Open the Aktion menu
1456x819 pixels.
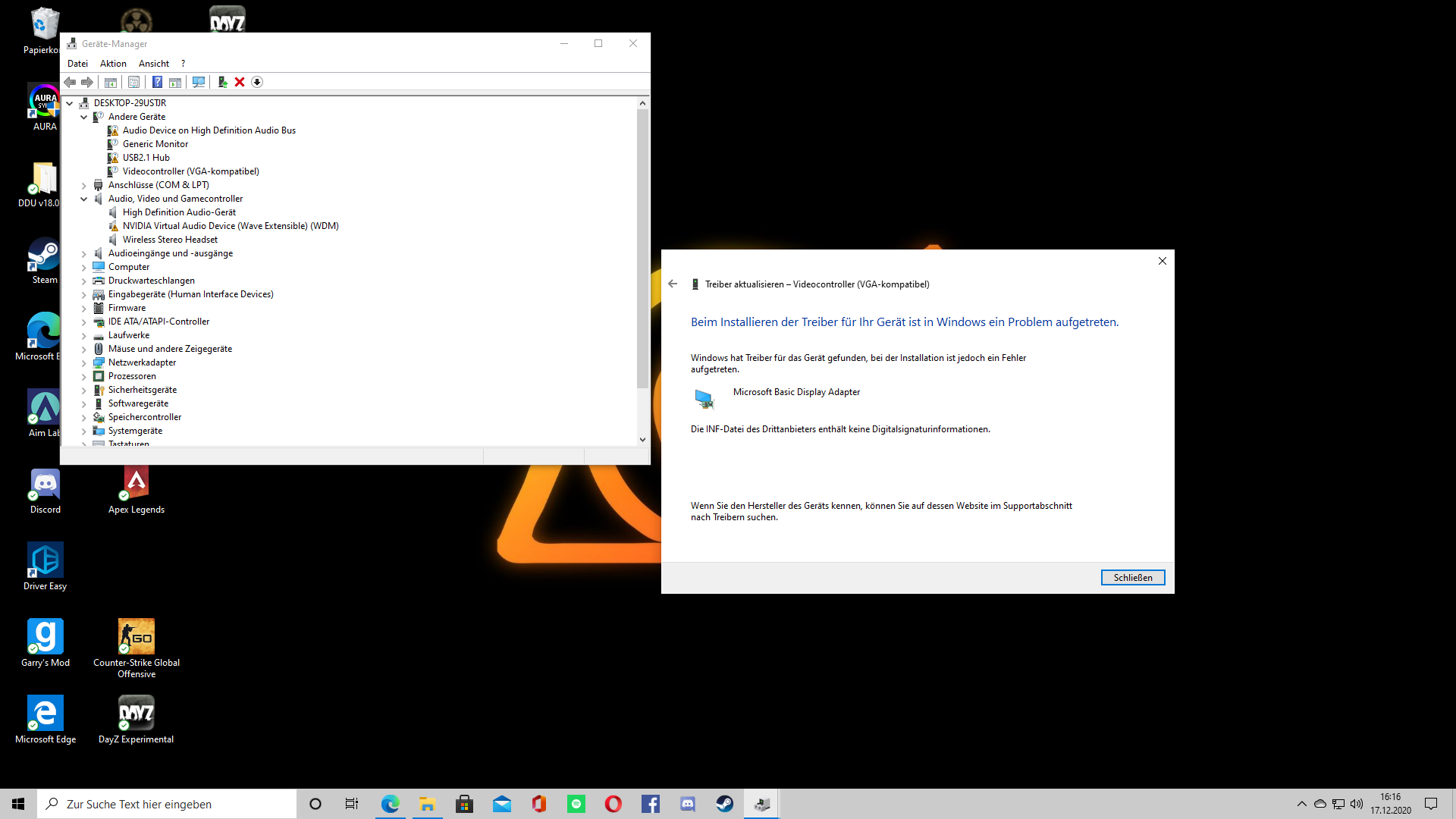coord(113,64)
